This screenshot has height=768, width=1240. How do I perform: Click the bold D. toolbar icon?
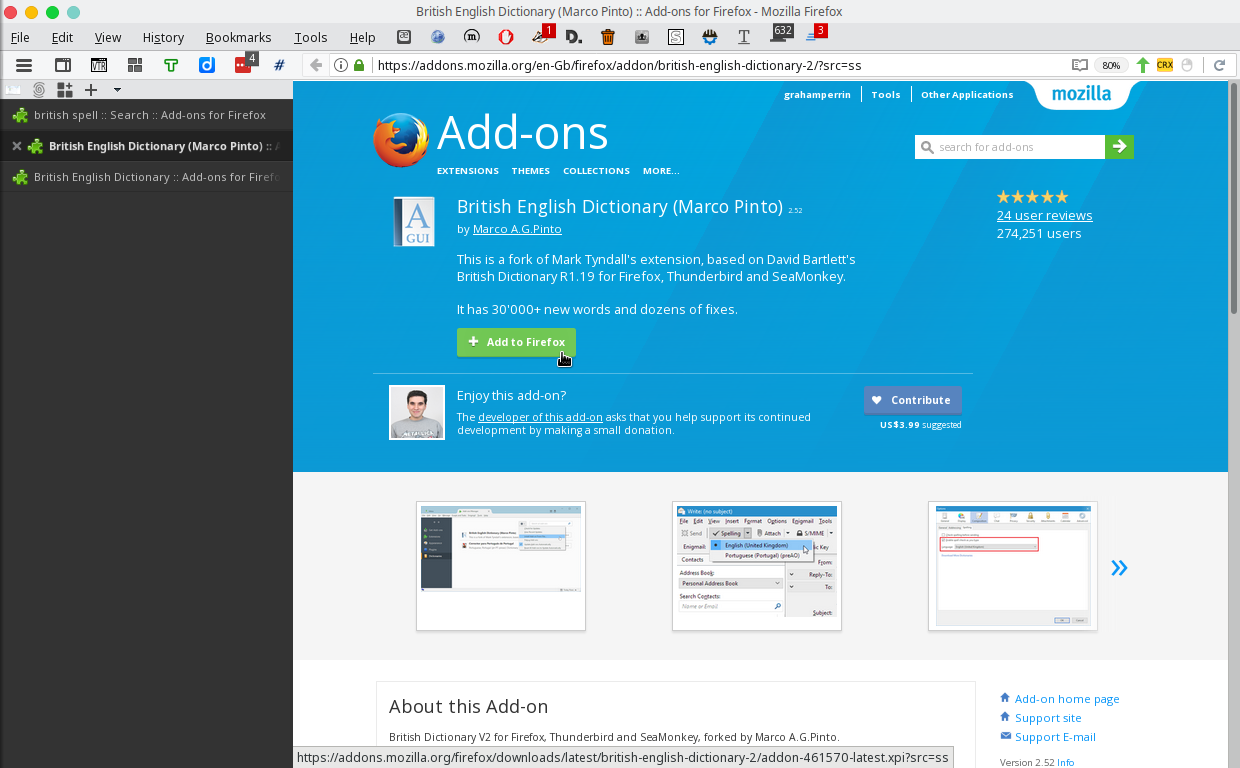point(574,37)
